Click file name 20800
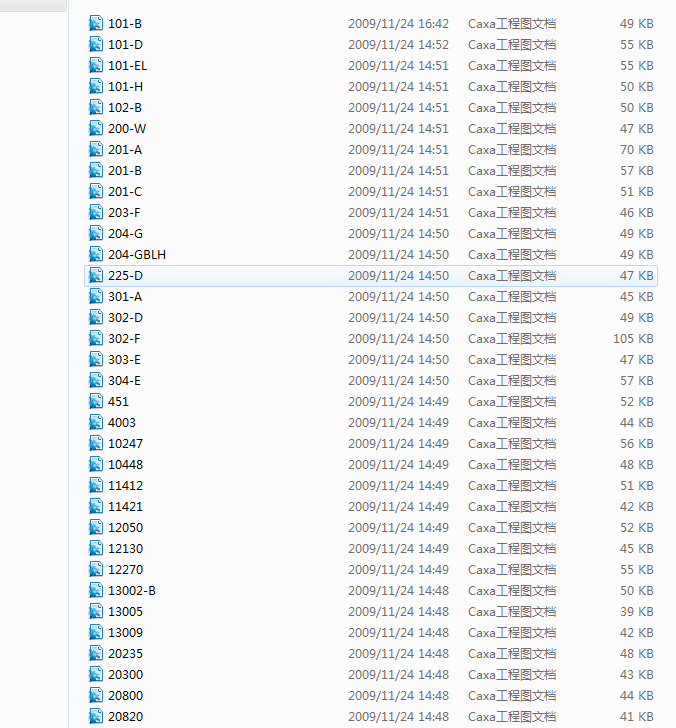 pyautogui.click(x=125, y=696)
